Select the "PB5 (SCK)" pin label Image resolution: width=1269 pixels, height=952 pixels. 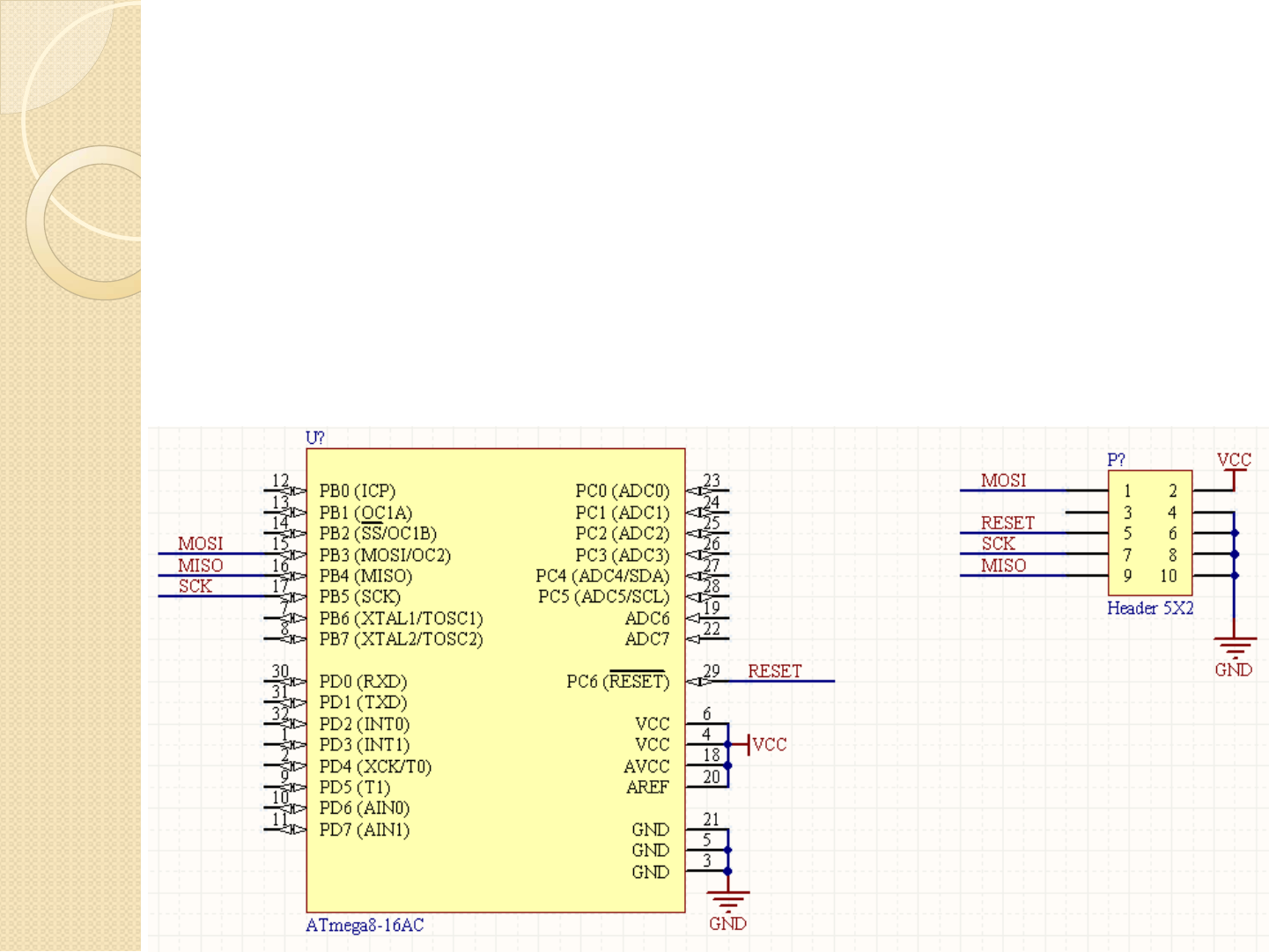click(x=359, y=597)
